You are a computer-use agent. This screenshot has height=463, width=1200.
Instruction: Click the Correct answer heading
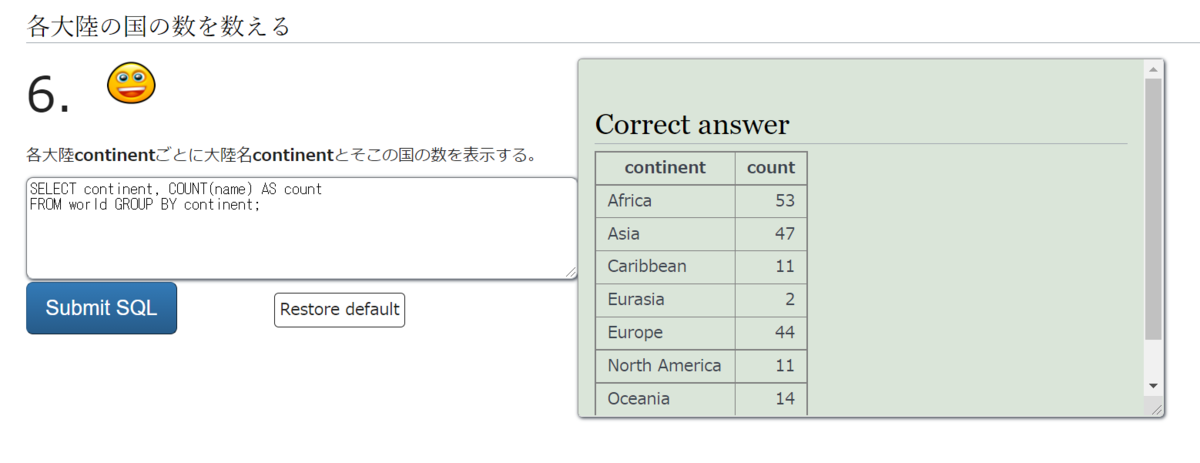click(x=692, y=125)
